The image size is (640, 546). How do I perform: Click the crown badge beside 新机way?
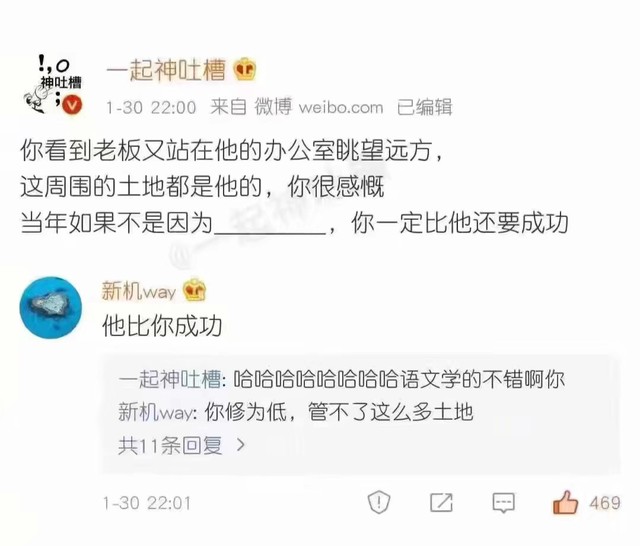click(x=195, y=291)
